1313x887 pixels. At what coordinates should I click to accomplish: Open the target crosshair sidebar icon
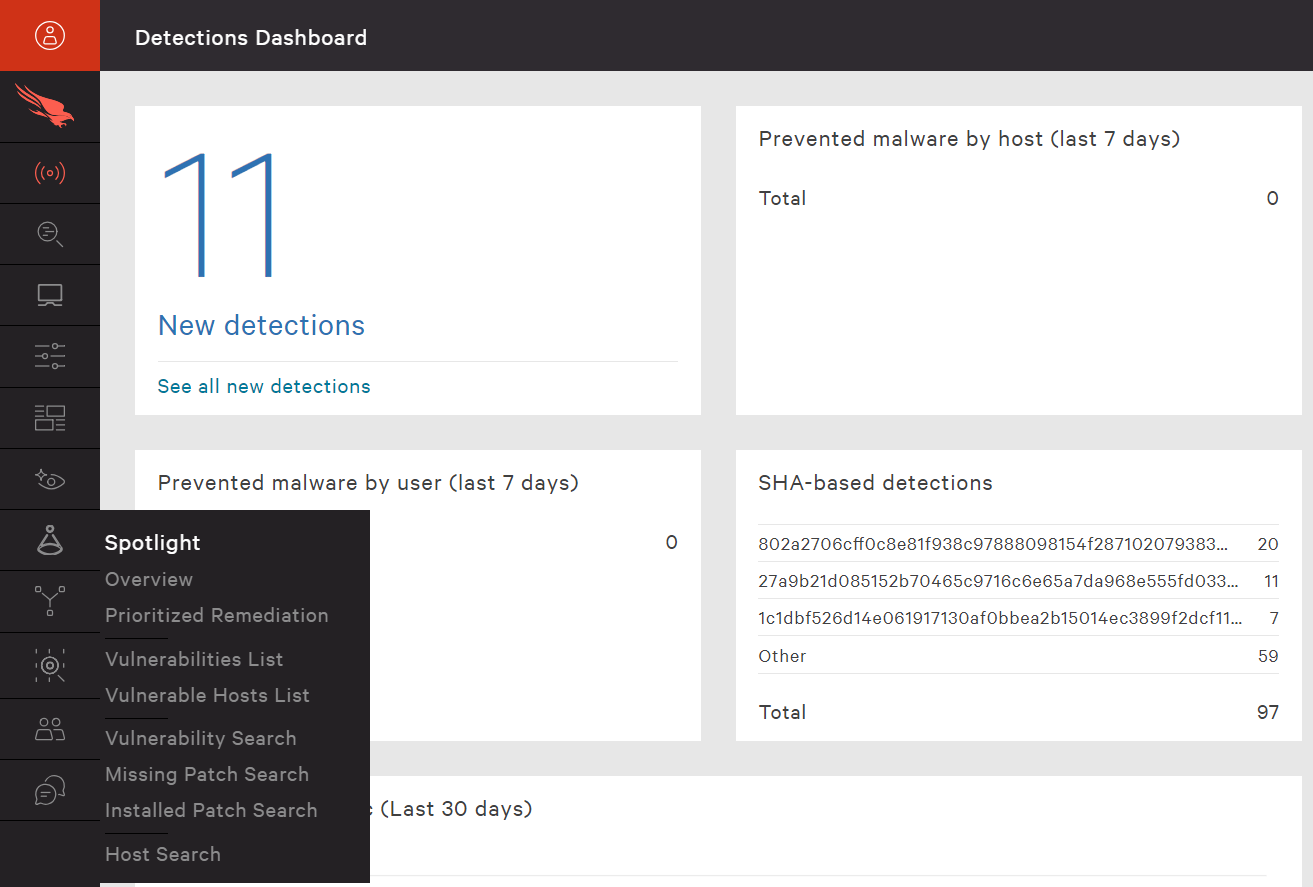pos(50,665)
